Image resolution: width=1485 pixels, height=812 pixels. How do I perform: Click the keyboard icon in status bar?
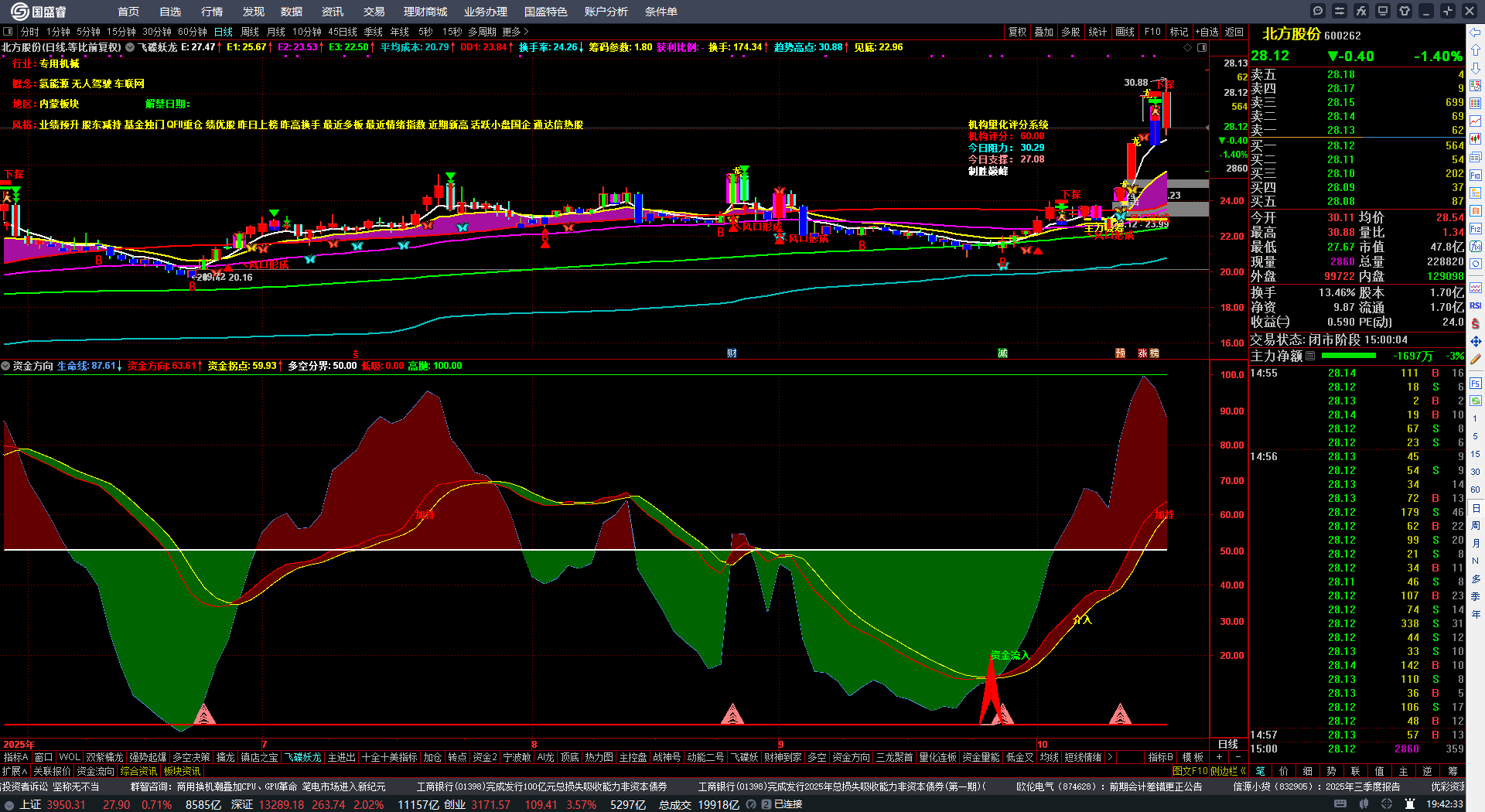coord(1340,804)
